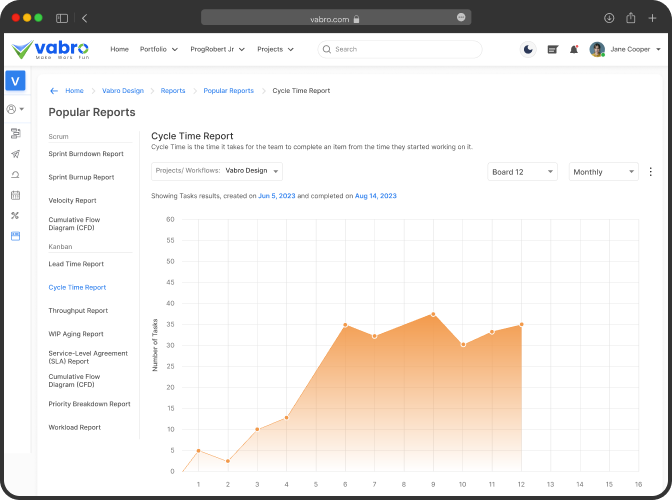Click the rocket icon in left sidebar
672x500 pixels.
15,154
